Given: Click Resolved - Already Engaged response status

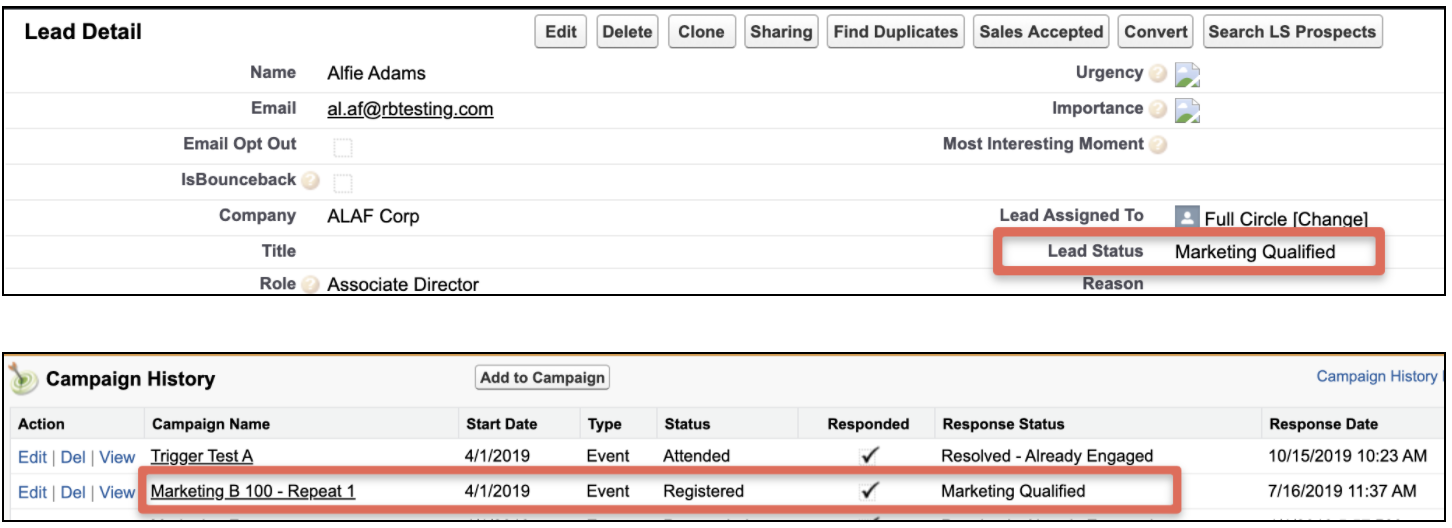Looking at the screenshot, I should click(x=1047, y=456).
